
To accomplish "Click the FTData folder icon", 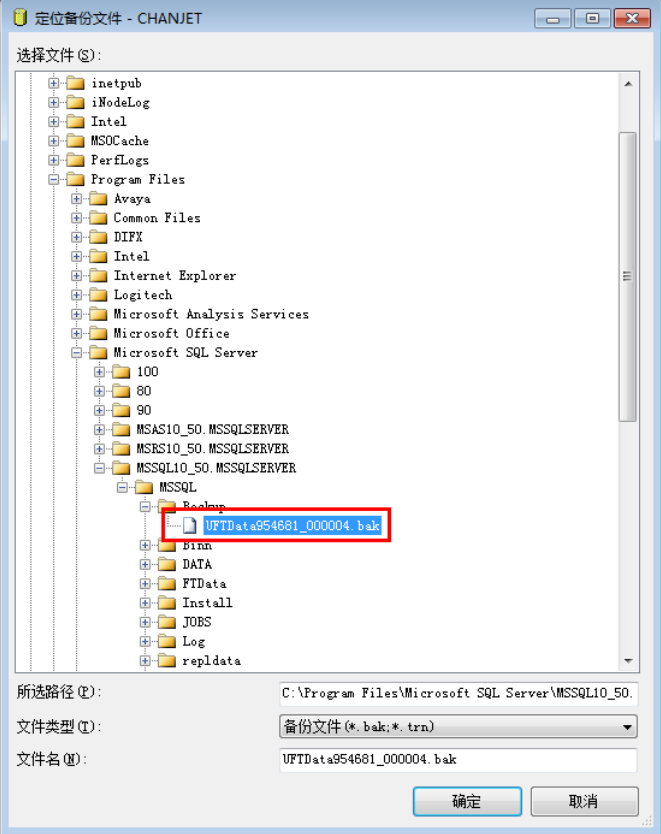I will [167, 583].
